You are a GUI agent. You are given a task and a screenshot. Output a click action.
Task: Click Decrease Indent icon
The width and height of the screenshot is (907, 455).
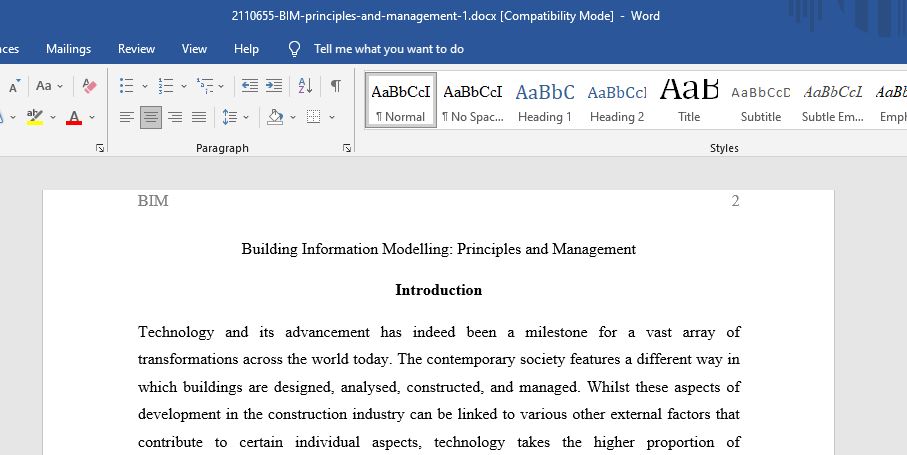pos(250,86)
